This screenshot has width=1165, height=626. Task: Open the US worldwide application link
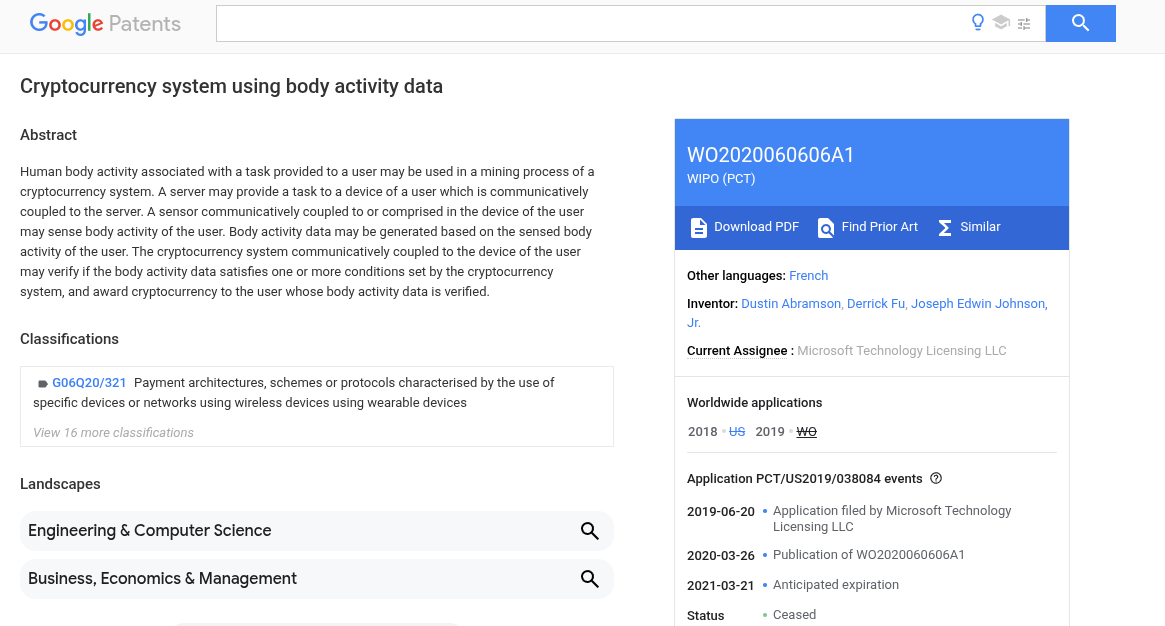pos(737,431)
